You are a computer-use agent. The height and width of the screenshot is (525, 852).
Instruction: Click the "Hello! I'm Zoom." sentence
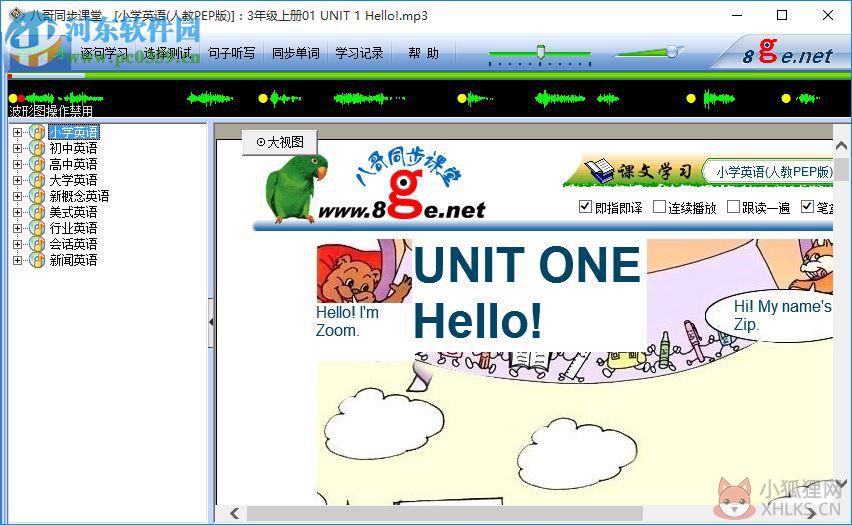click(x=347, y=321)
